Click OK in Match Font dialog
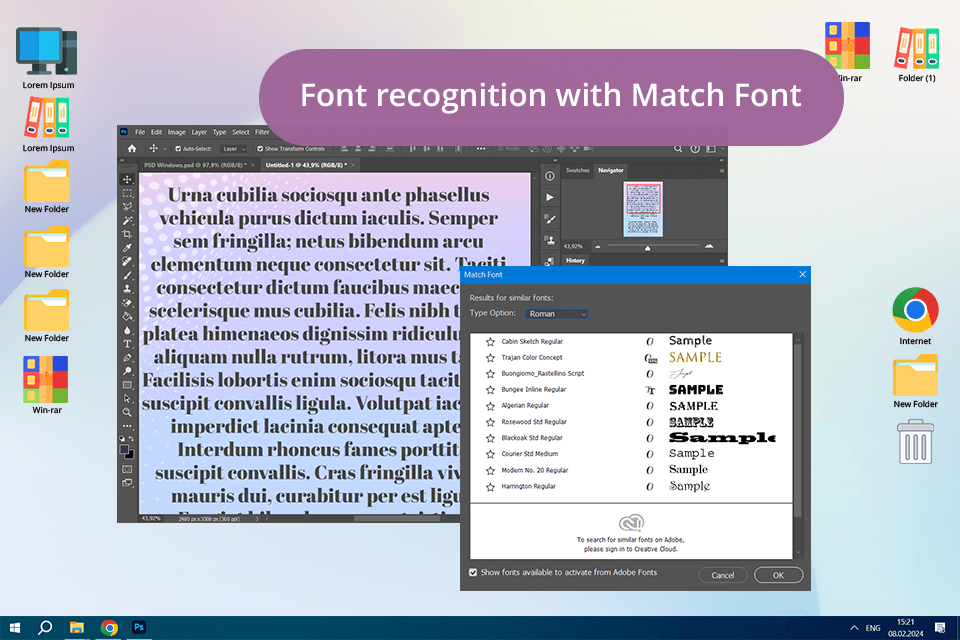960x640 pixels. pos(778,575)
